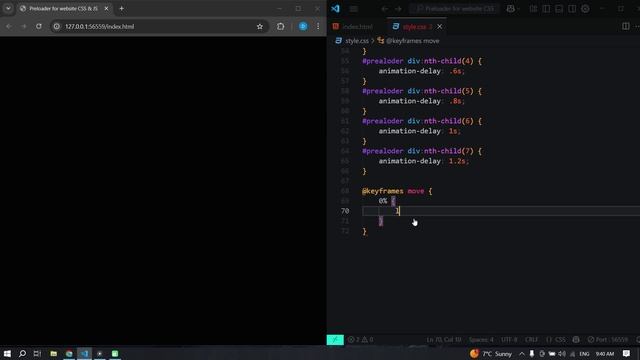640x360 pixels.
Task: Open the VS Code command center search
Action: 454,9
